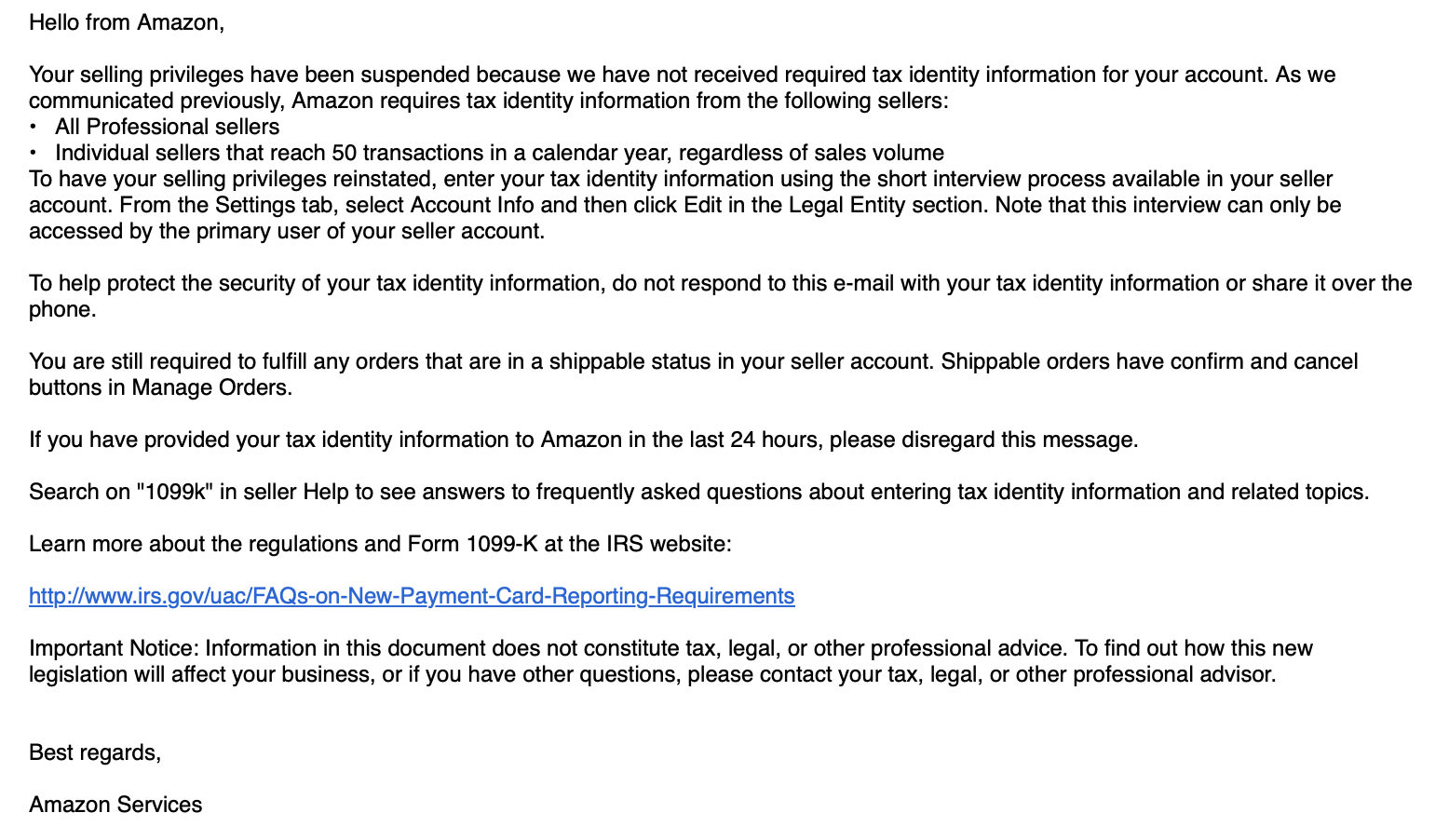Viewport: 1449px width, 840px height.
Task: Click the "buttons in Manage Orders." line
Action: (x=160, y=387)
